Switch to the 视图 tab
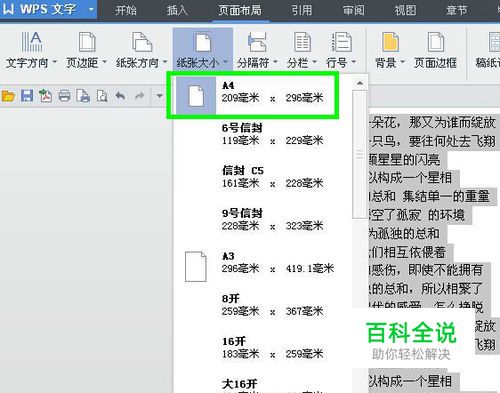This screenshot has width=500, height=393. pos(405,10)
